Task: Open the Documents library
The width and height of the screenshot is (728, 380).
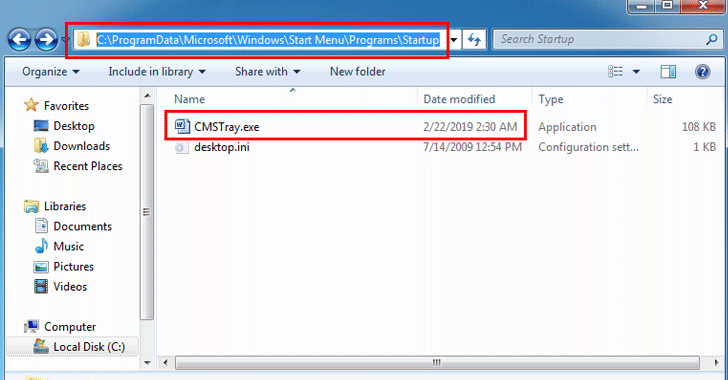Action: 83,226
